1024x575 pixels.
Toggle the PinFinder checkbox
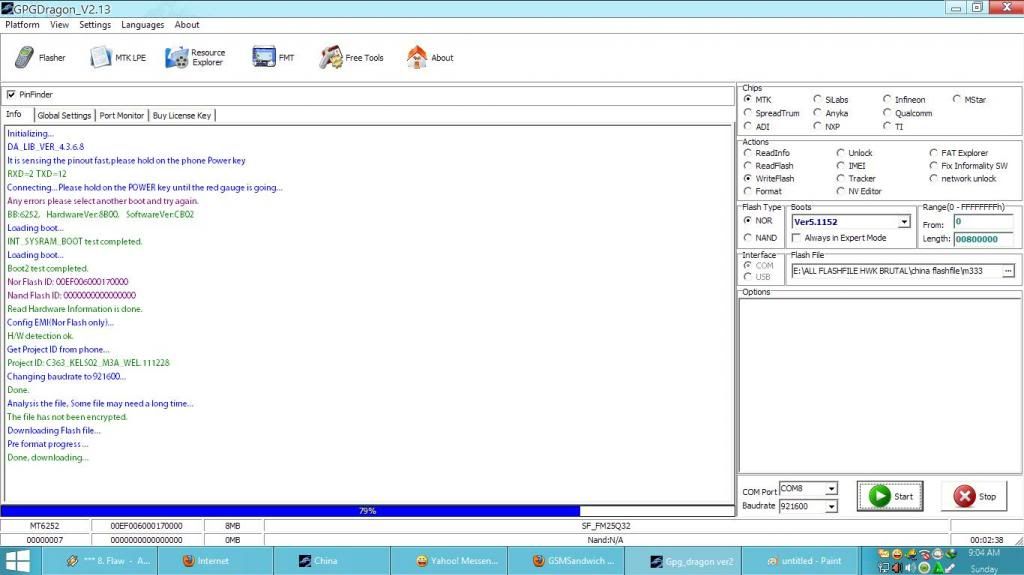tap(11, 95)
